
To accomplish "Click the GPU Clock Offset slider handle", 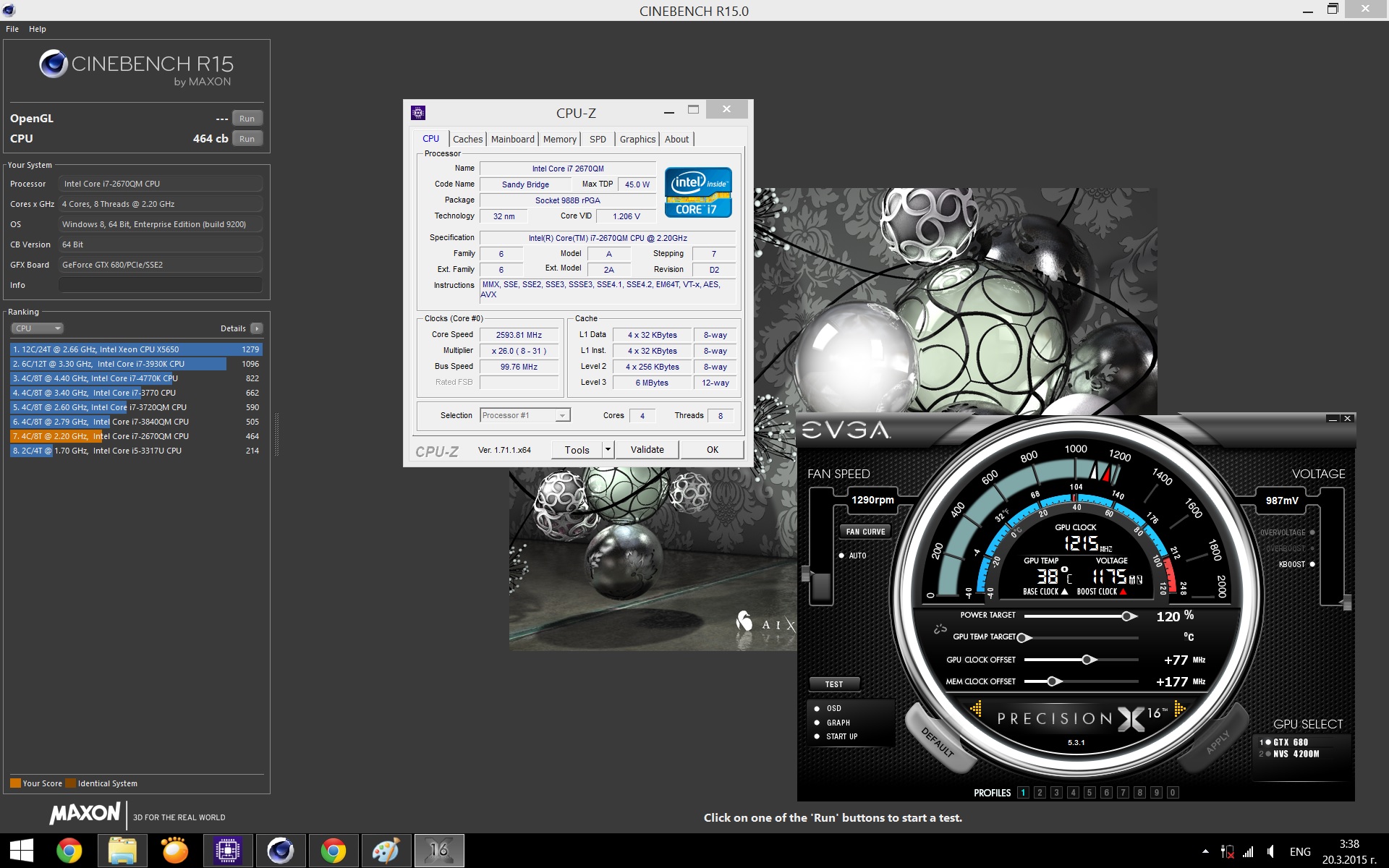I will coord(1088,660).
